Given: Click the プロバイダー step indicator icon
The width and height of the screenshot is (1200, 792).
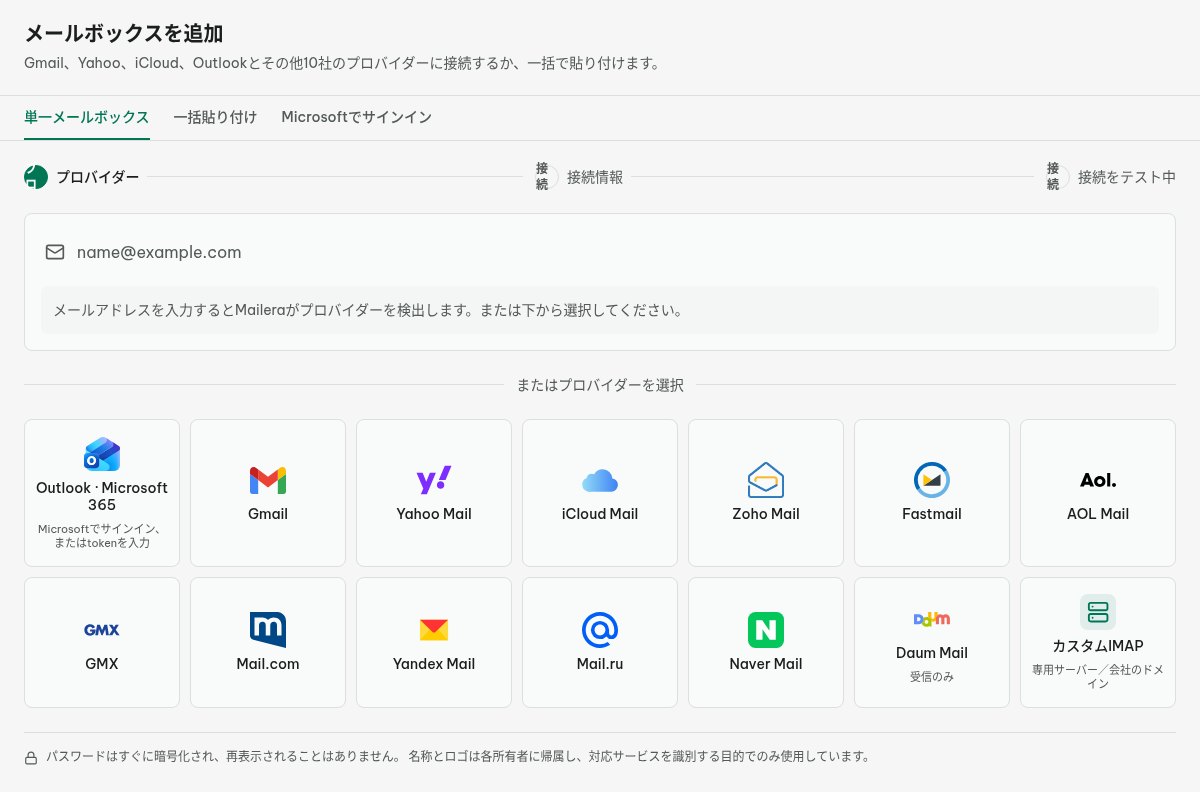Looking at the screenshot, I should [36, 177].
